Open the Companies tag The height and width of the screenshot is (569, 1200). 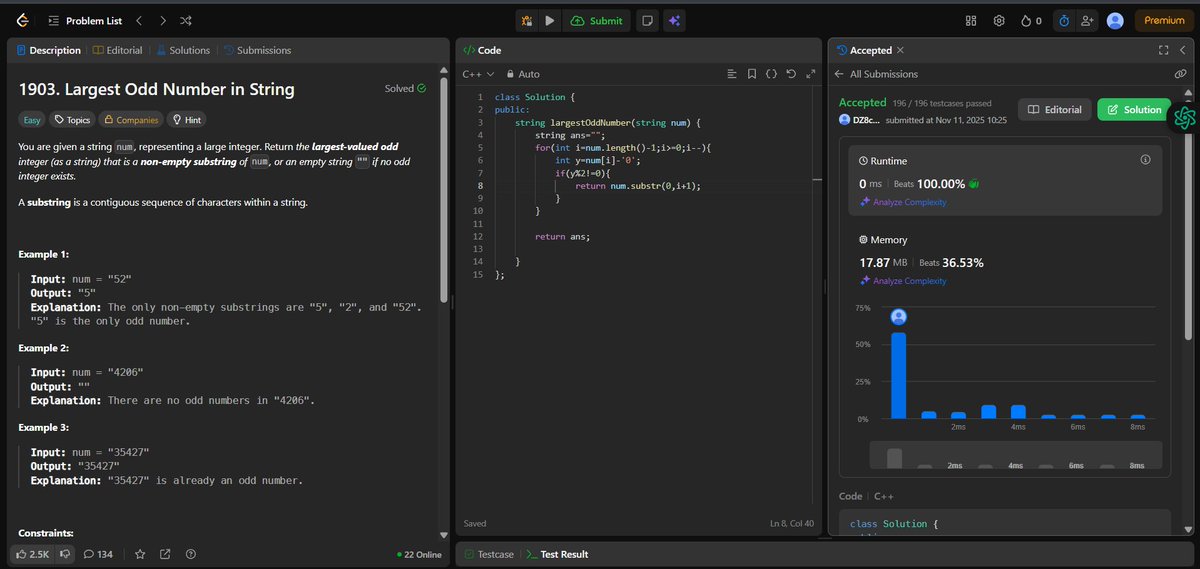[131, 120]
